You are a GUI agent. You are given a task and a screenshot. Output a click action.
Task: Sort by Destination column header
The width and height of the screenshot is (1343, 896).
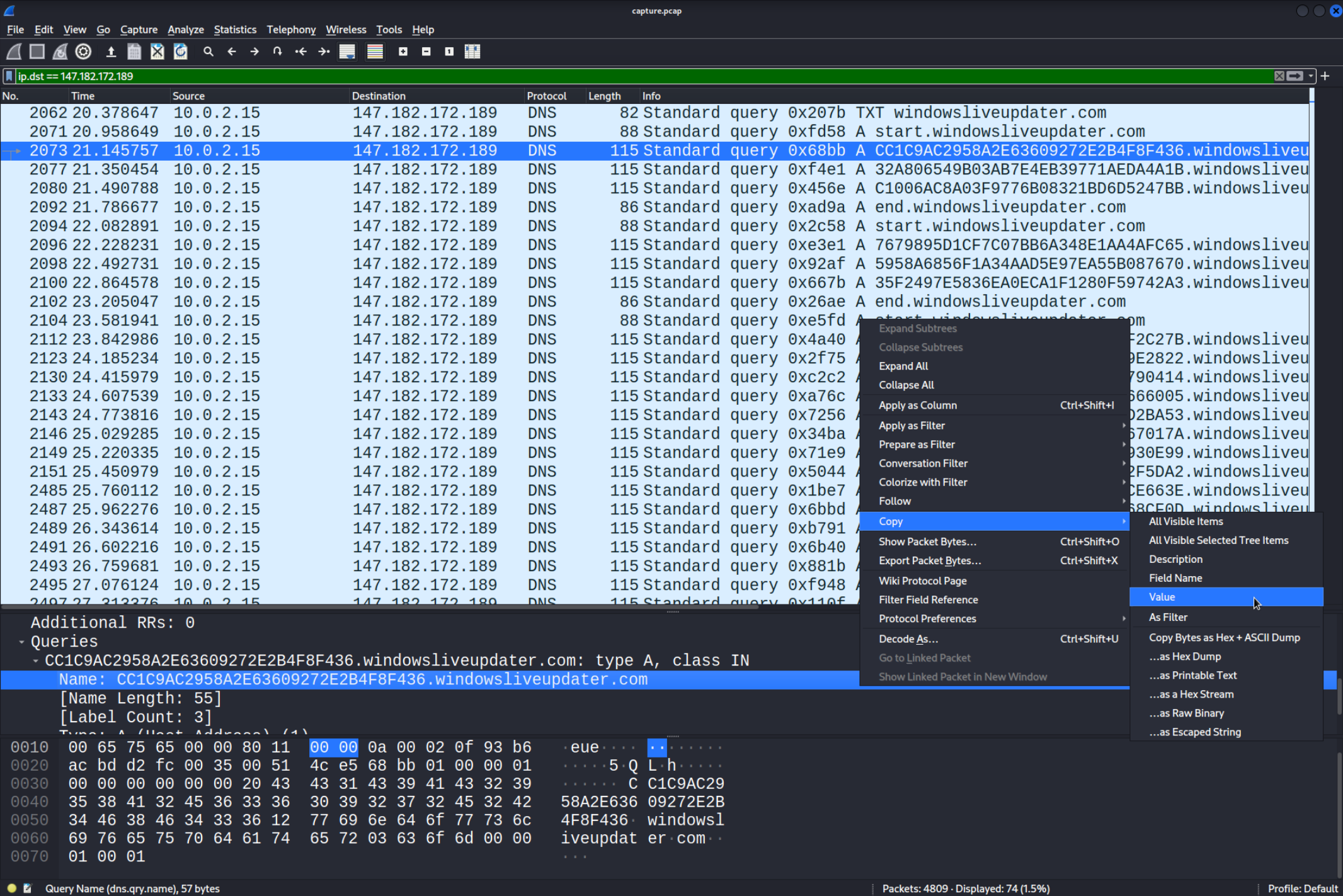(437, 96)
